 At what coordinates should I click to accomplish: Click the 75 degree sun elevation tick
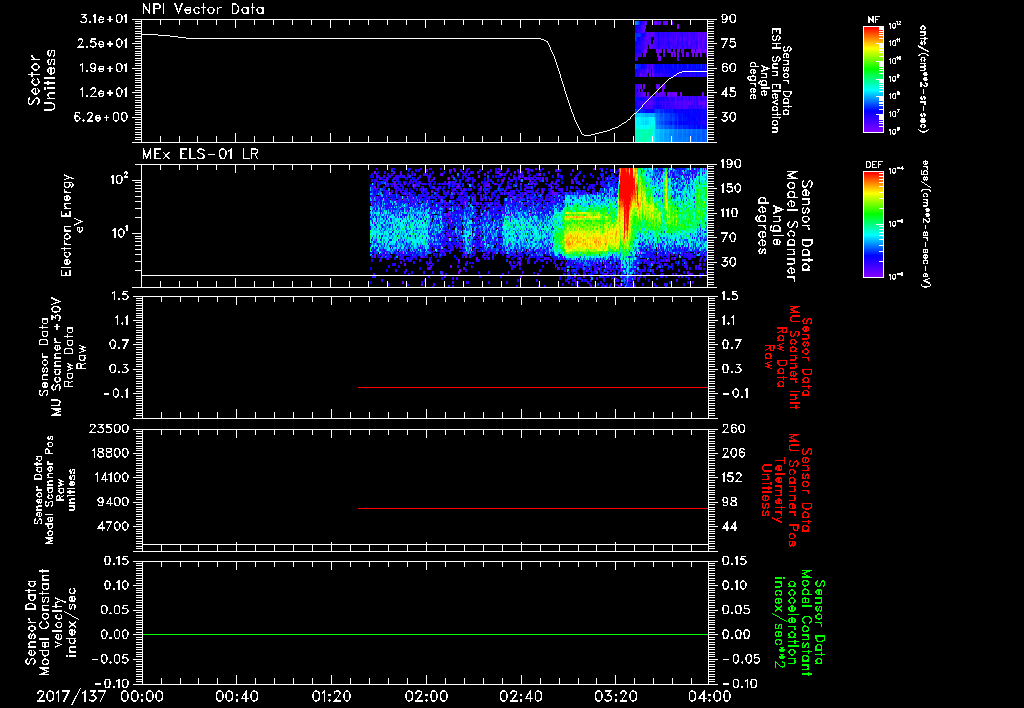(729, 43)
